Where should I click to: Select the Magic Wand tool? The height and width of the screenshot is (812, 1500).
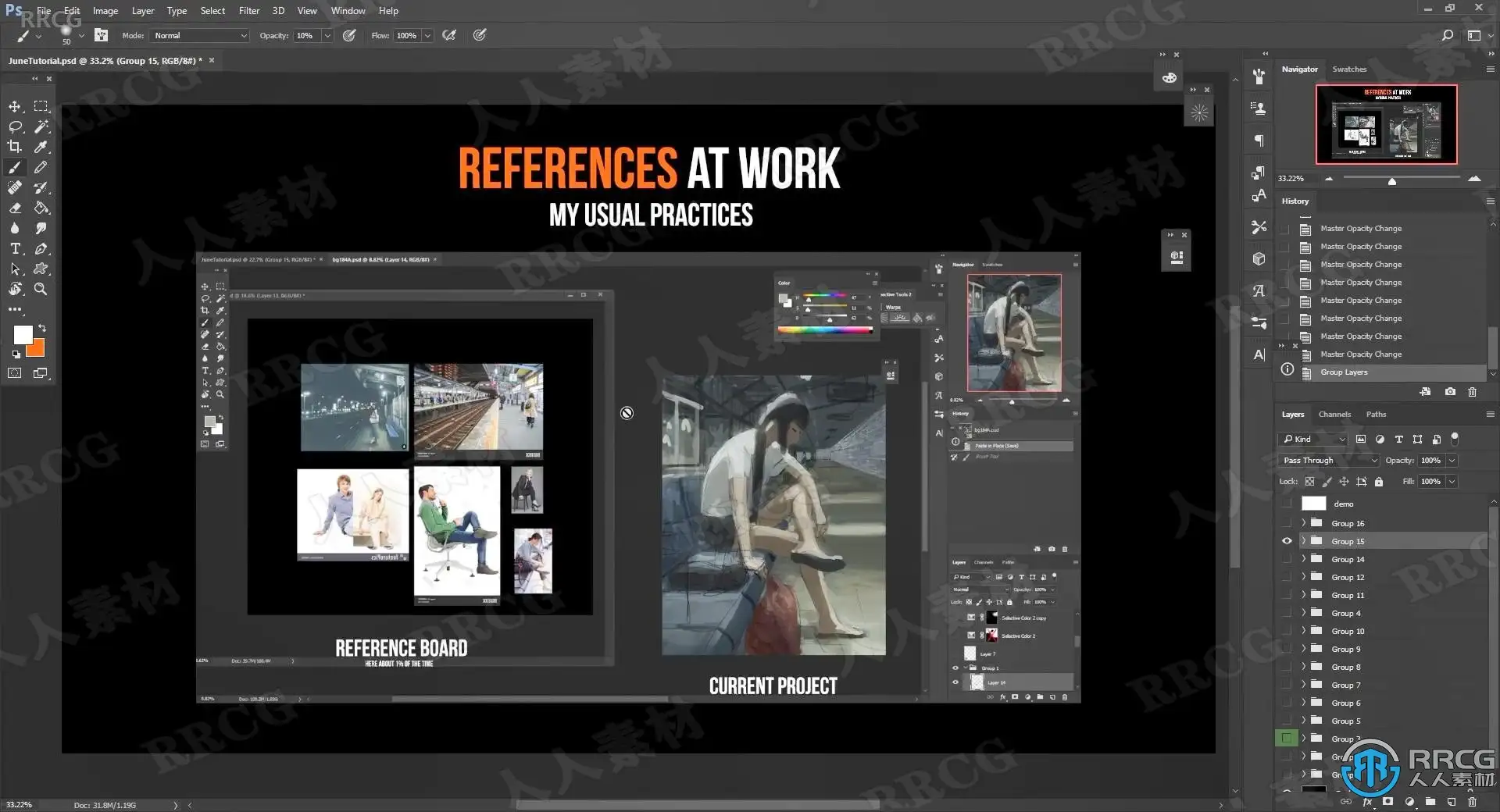pyautogui.click(x=41, y=126)
